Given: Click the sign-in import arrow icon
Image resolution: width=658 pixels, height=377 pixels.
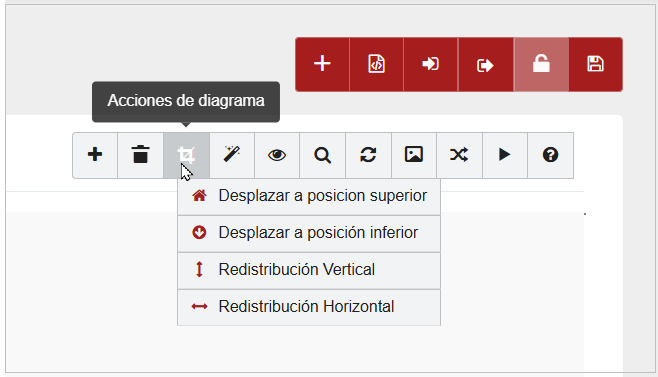Looking at the screenshot, I should pyautogui.click(x=431, y=64).
